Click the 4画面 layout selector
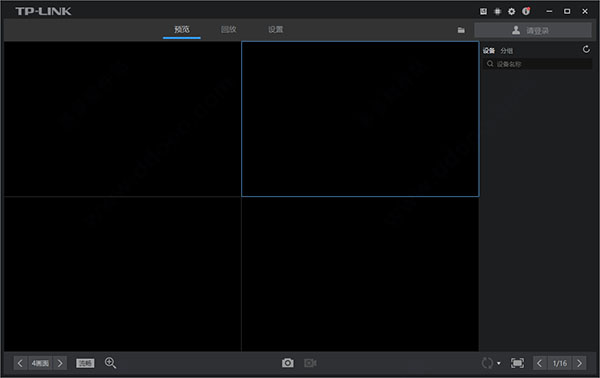This screenshot has width=600, height=378. pos(40,363)
